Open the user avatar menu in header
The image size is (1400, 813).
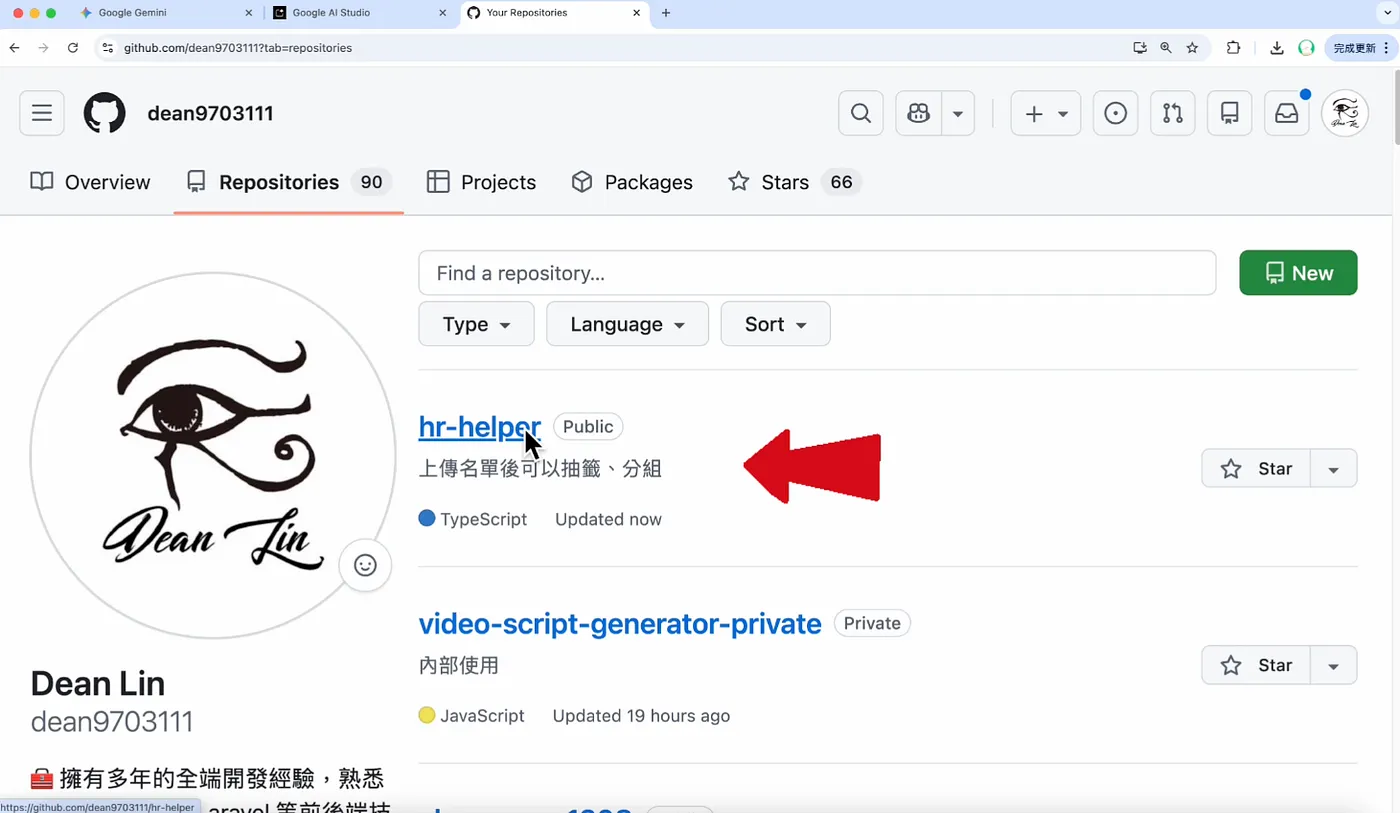(1345, 113)
